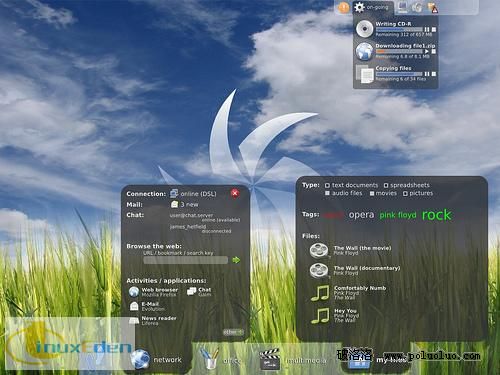
Task: Open the music note icon for Hey You
Action: click(320, 315)
